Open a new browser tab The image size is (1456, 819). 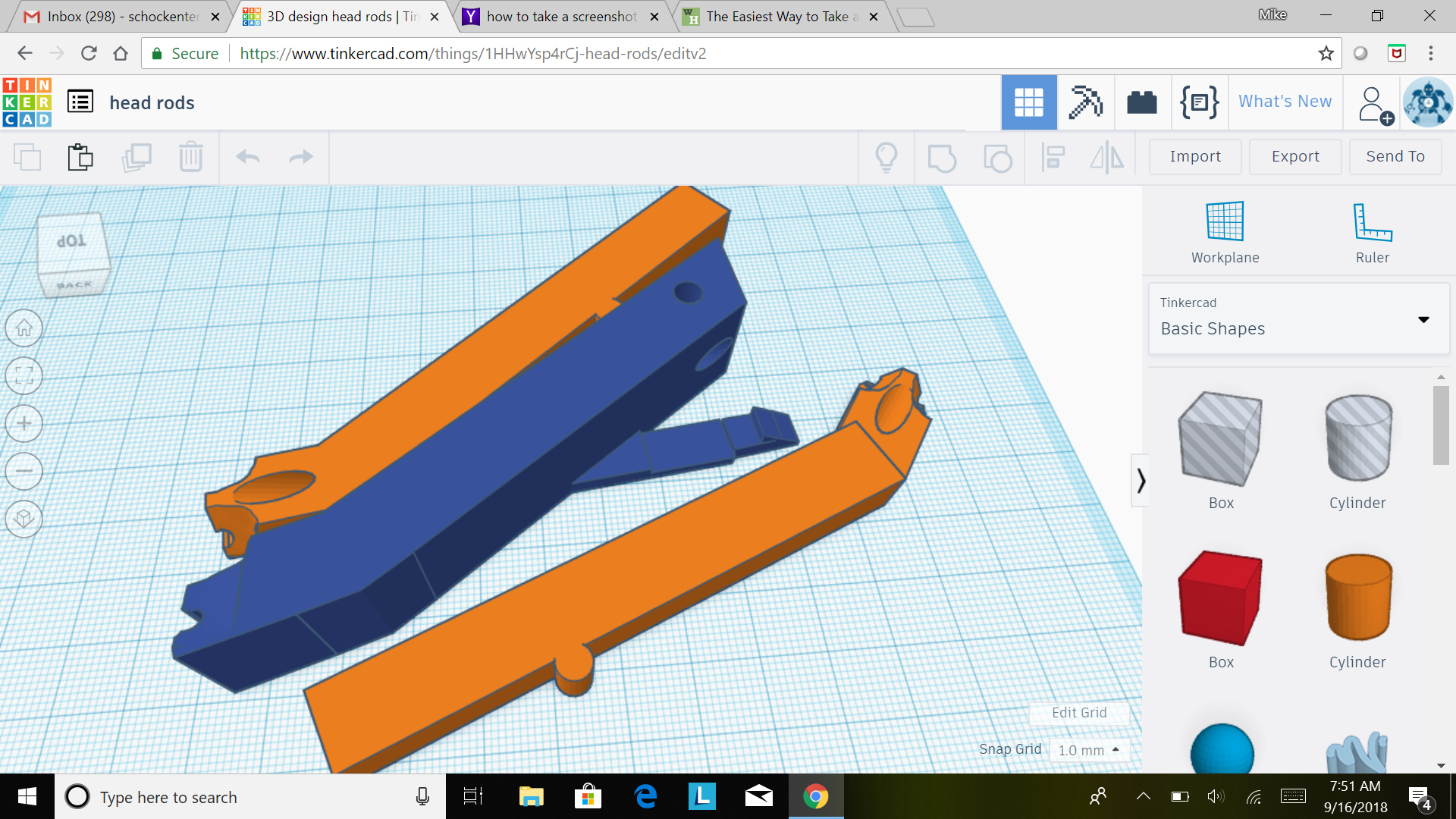point(915,17)
